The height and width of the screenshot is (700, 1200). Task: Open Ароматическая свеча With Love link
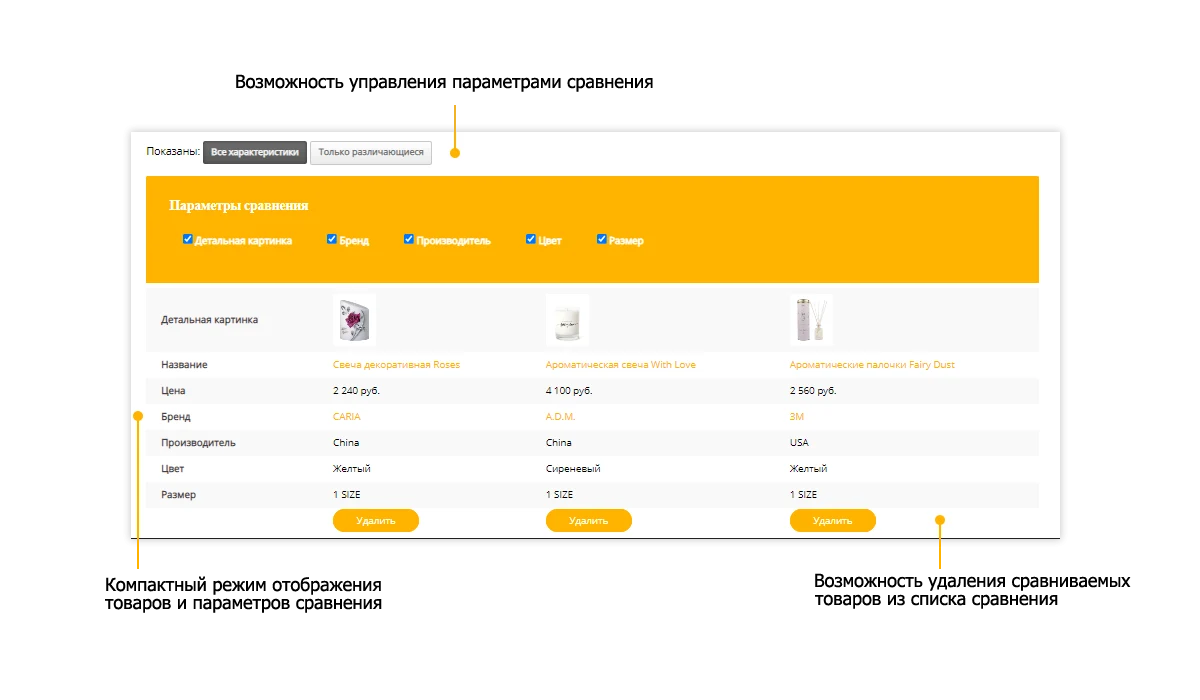point(621,365)
